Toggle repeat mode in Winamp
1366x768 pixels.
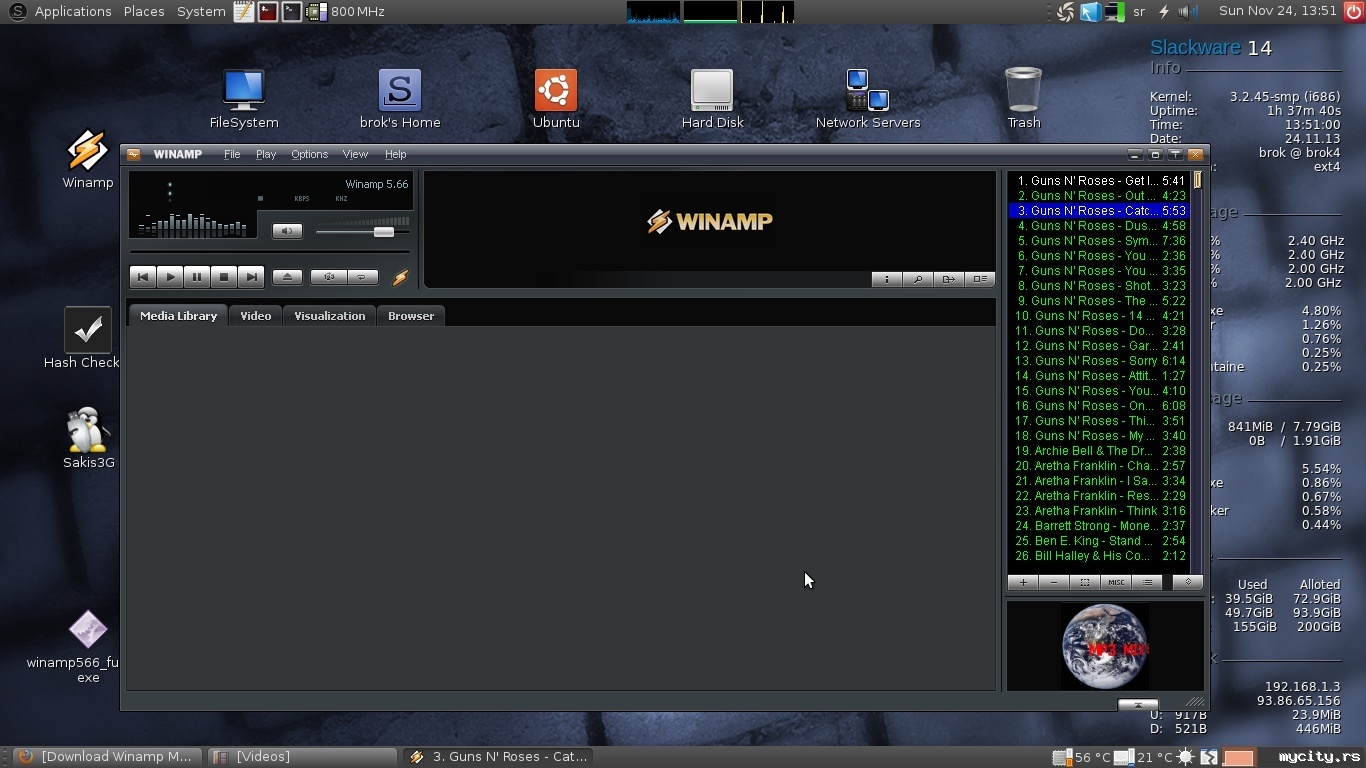[x=362, y=277]
